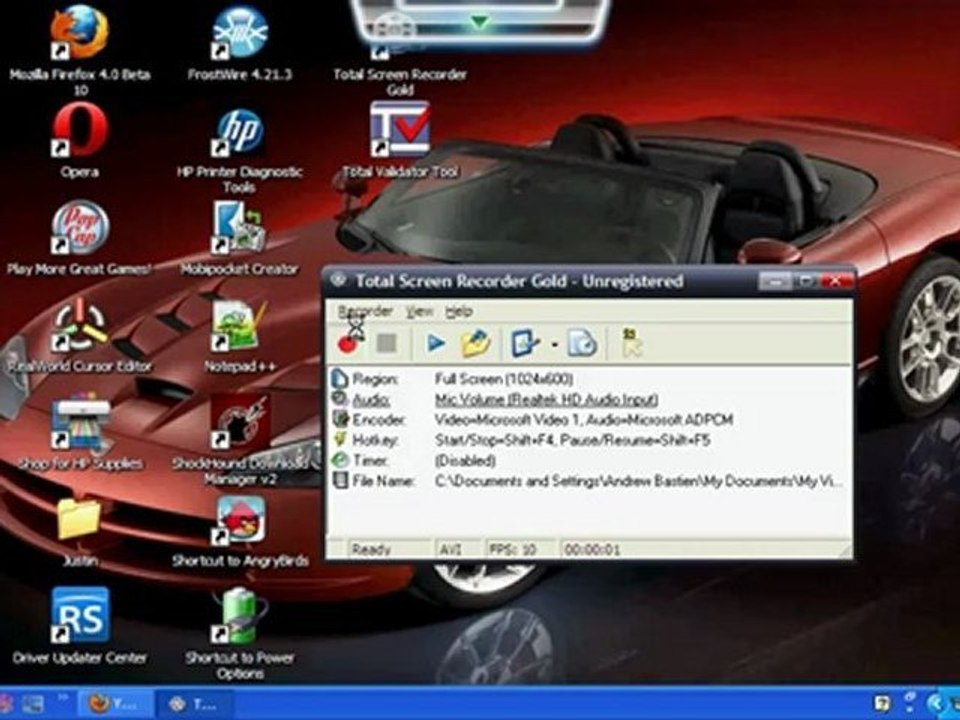
Task: Click the Mic Volume audio input link
Action: coord(546,400)
